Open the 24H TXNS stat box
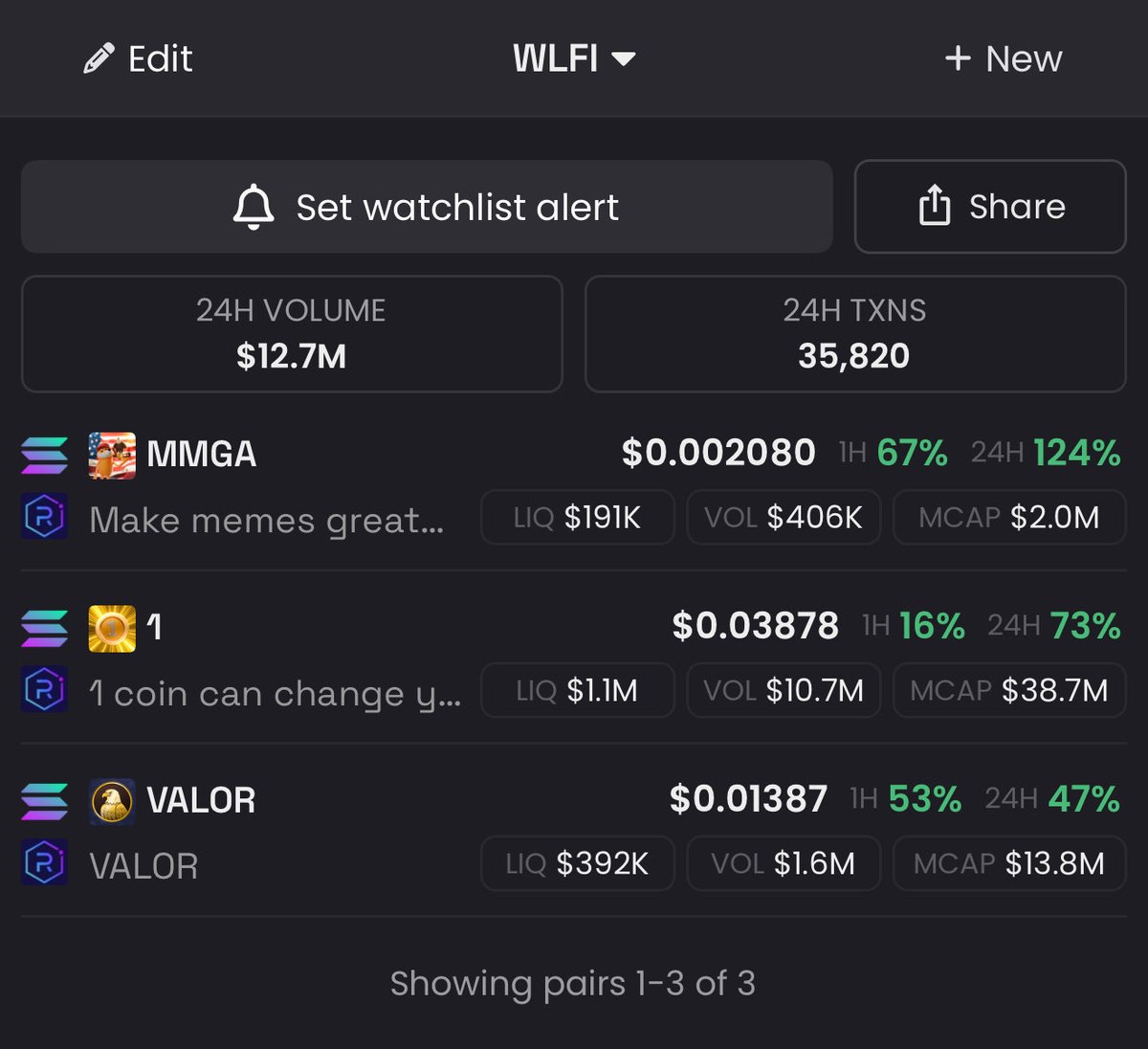The image size is (1148, 1049). click(x=855, y=334)
